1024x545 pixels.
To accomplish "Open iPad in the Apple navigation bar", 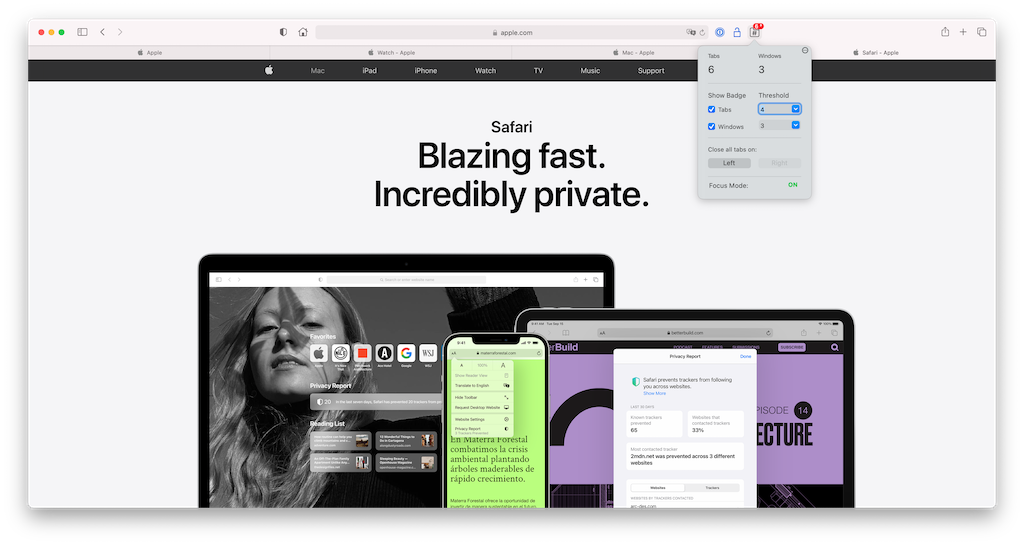I will tap(370, 70).
